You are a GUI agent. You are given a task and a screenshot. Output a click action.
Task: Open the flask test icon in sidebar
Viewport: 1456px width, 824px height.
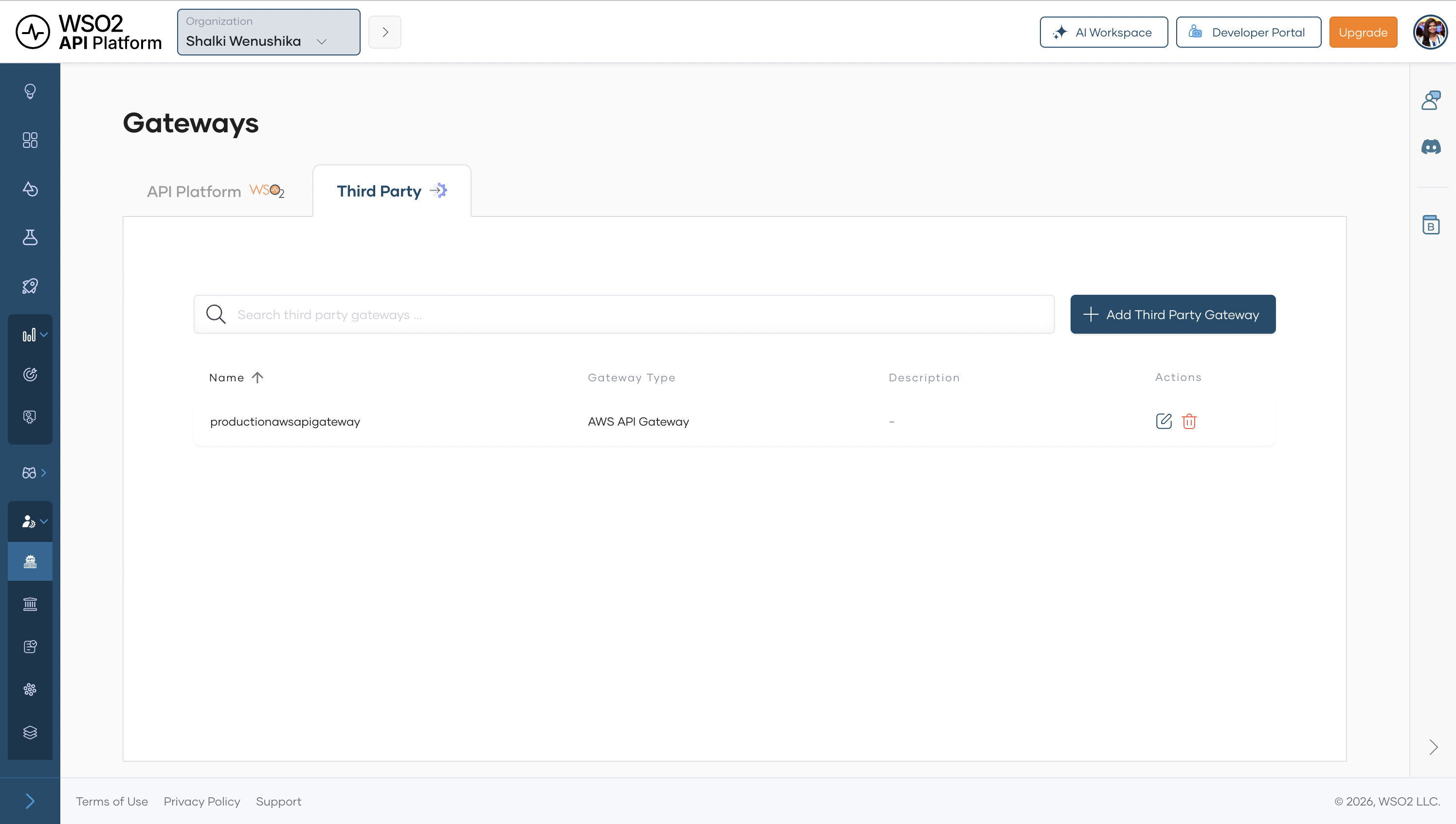point(30,237)
